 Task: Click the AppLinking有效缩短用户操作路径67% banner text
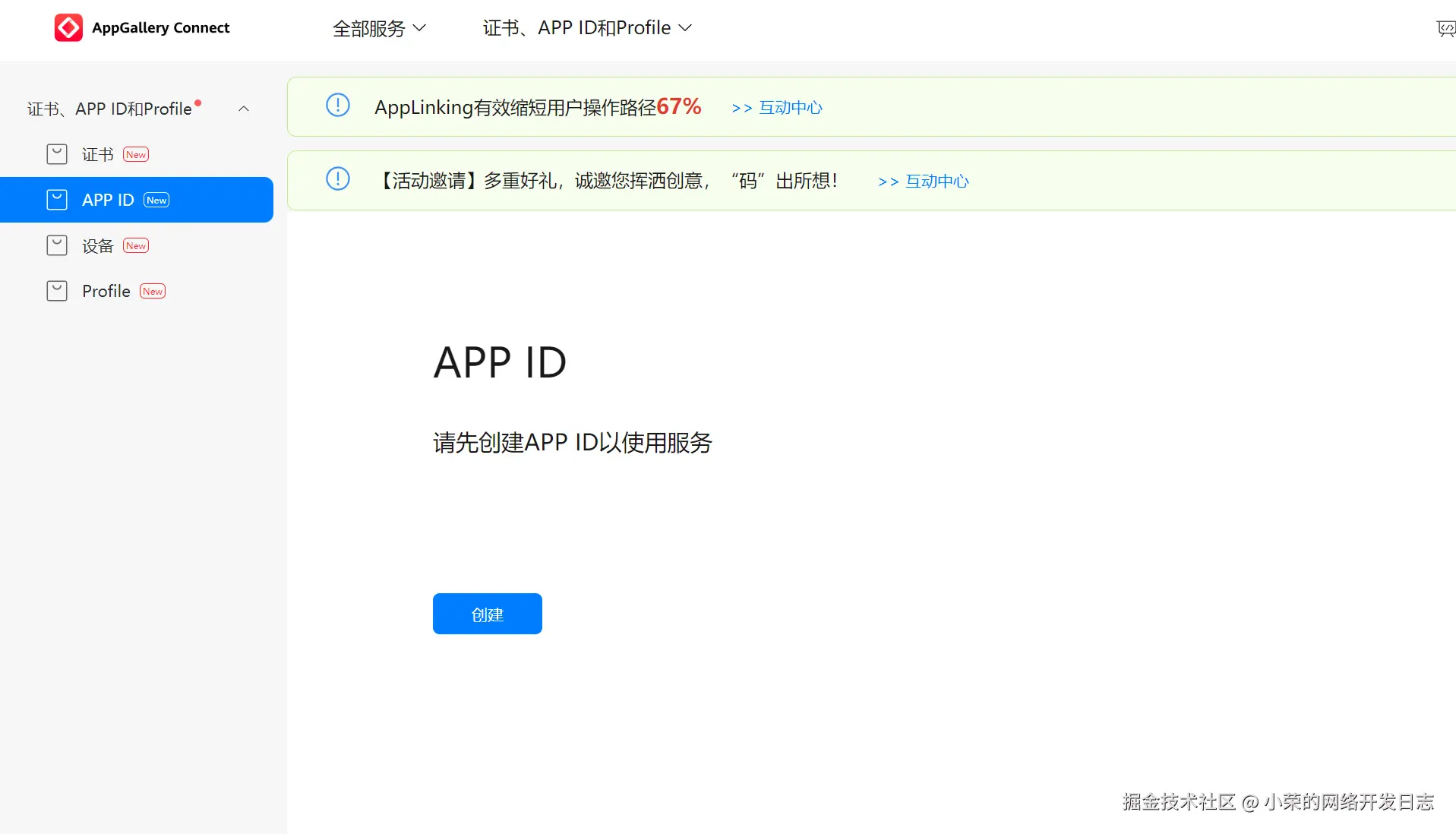pyautogui.click(x=538, y=107)
